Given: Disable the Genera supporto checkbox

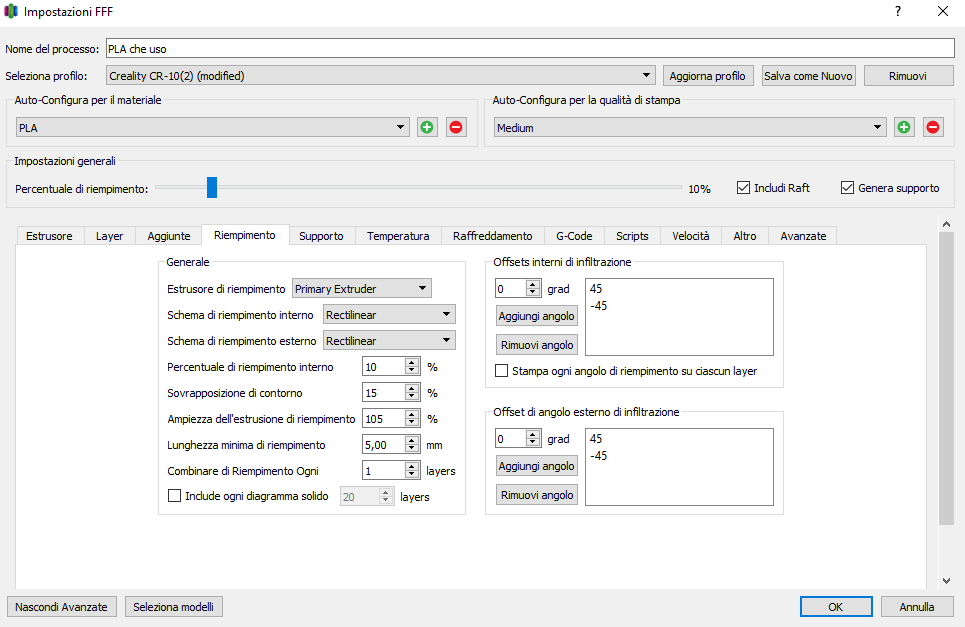Looking at the screenshot, I should [847, 187].
